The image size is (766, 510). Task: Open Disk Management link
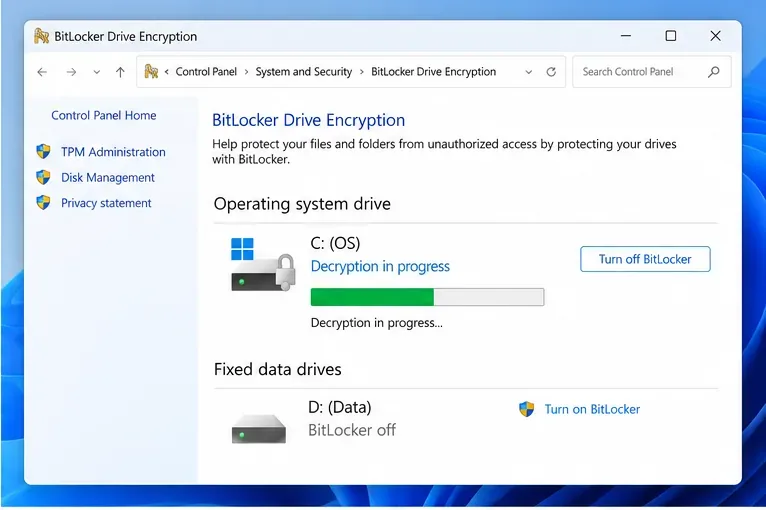coord(107,177)
